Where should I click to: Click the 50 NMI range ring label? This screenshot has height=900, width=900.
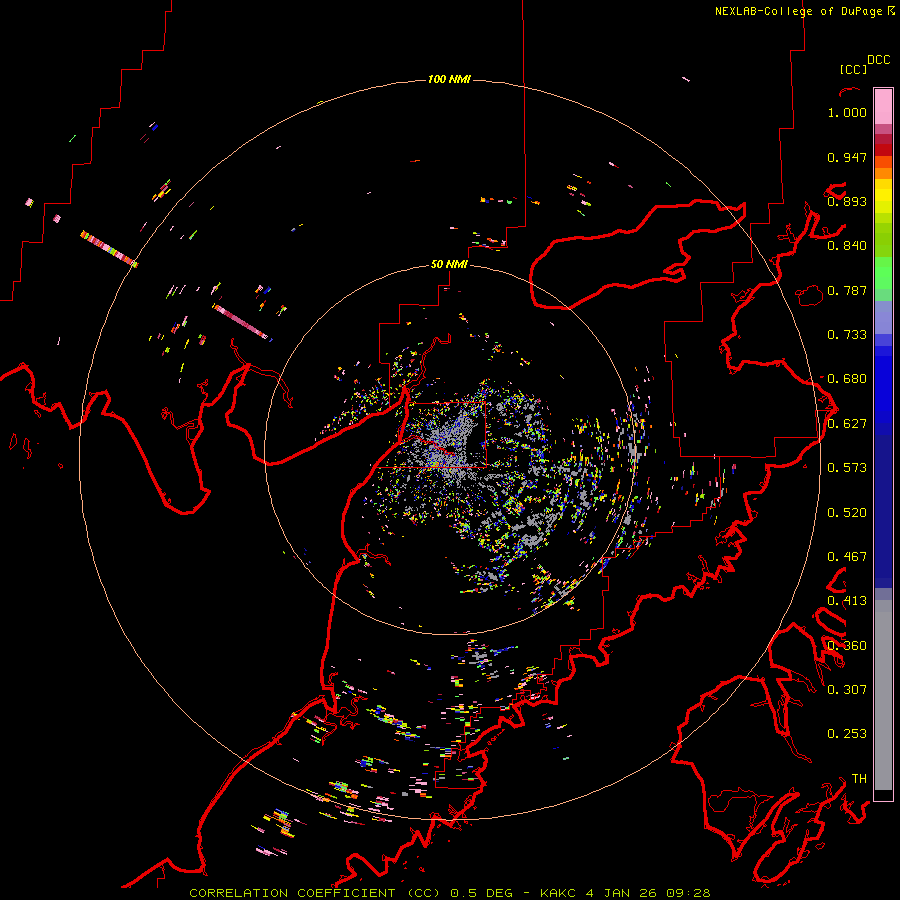coord(449,264)
